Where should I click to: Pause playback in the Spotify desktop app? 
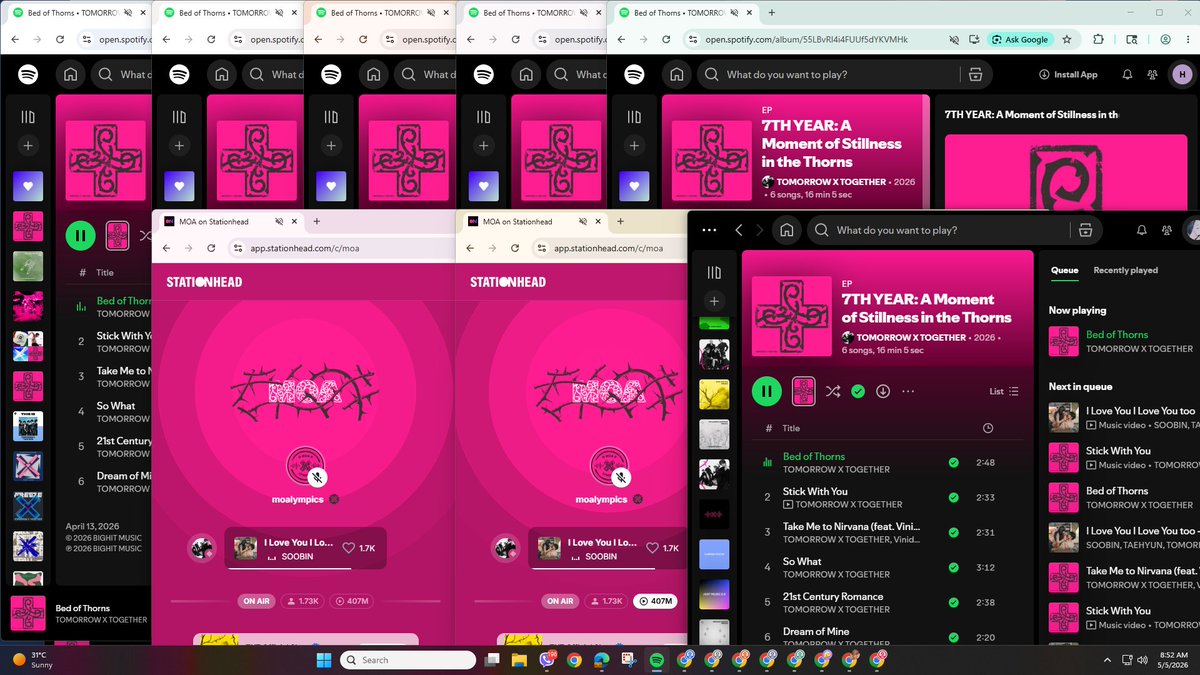[x=767, y=391]
